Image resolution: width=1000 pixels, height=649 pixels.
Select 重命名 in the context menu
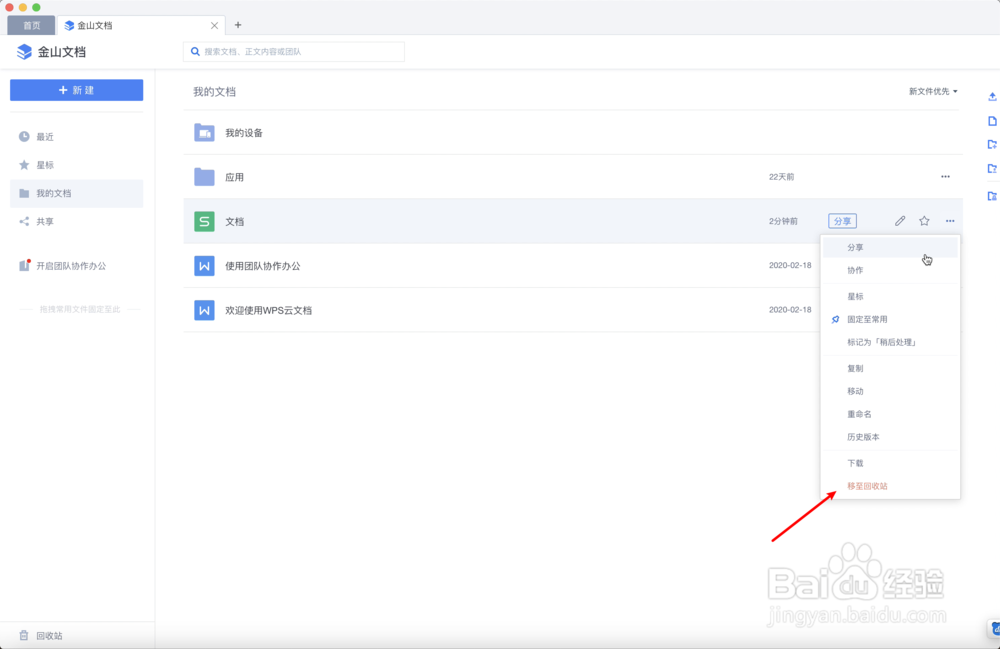click(x=890, y=414)
